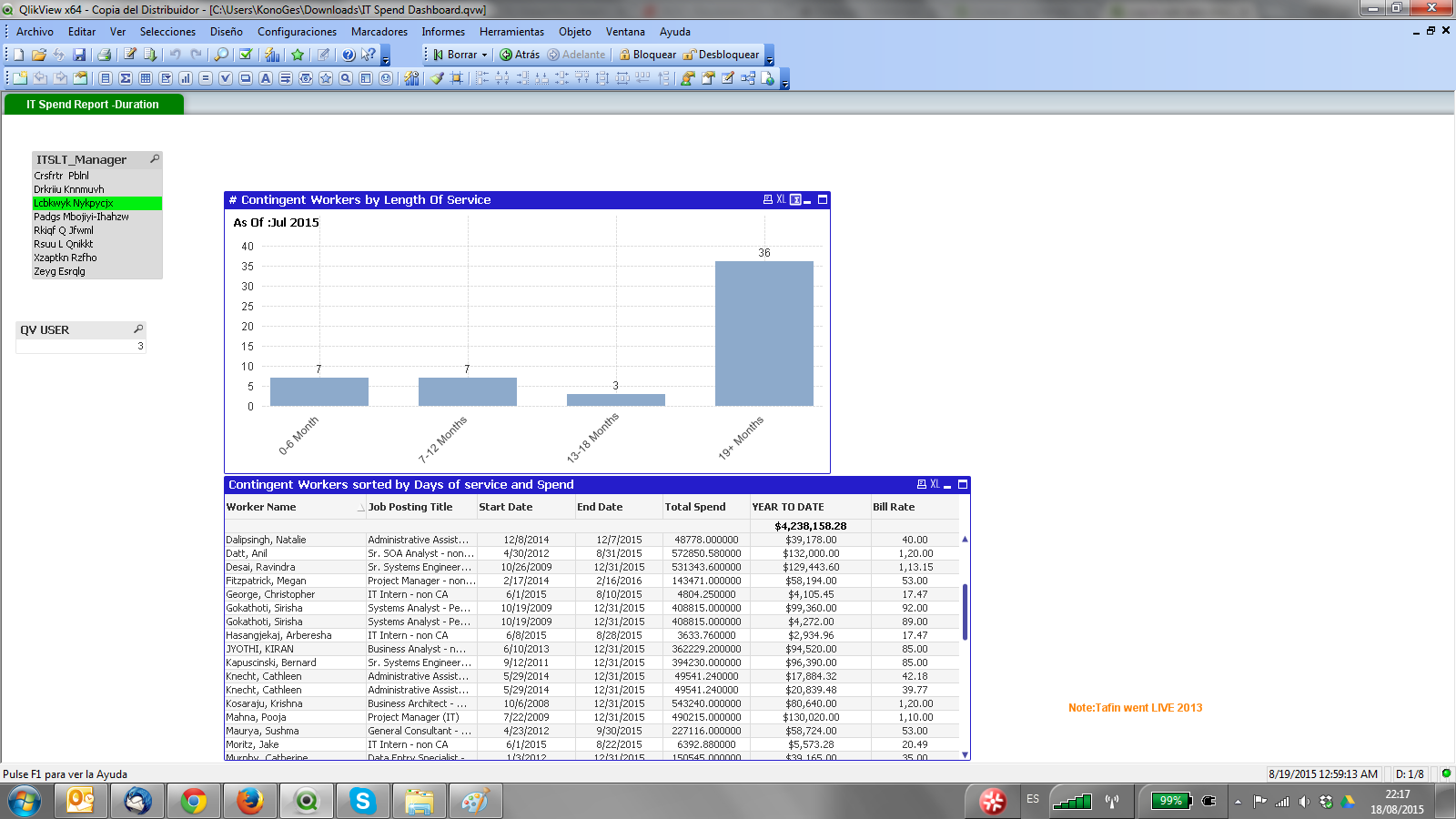Screen dimensions: 1456x819
Task: Click the workers table vertical scrollbar thumb
Action: click(965, 612)
